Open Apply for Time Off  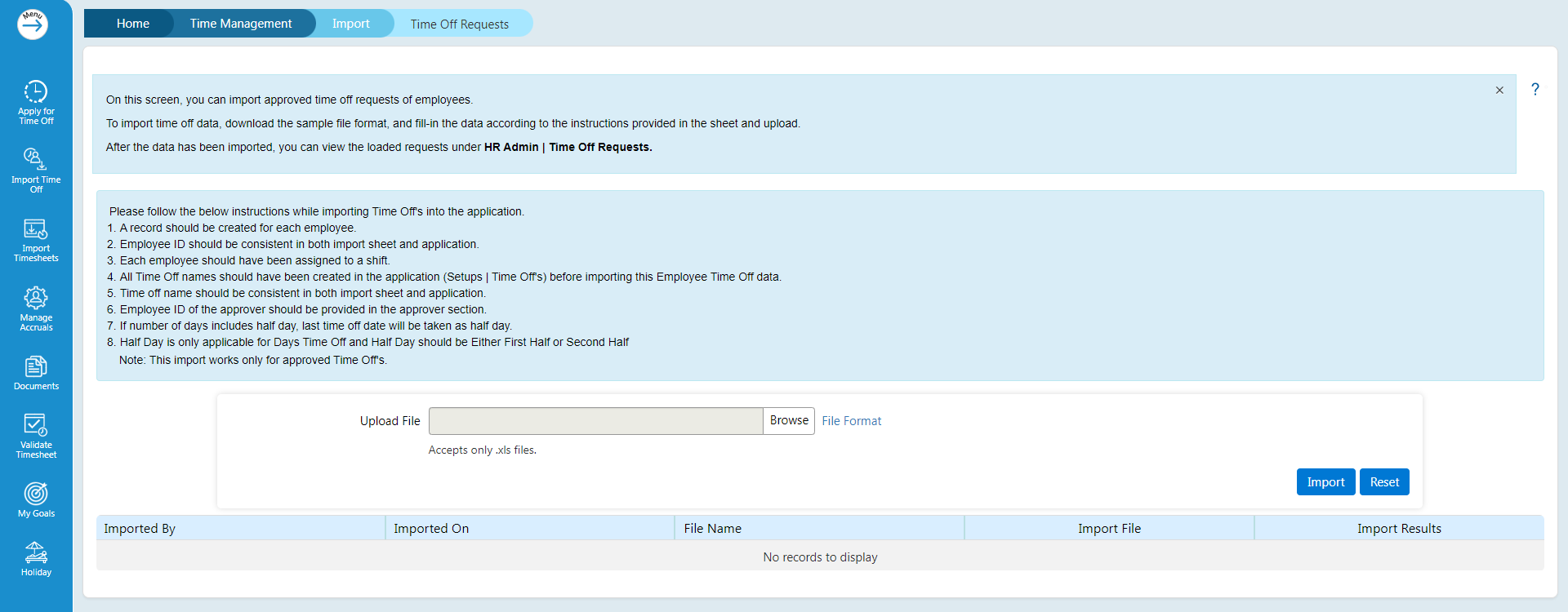[x=36, y=102]
